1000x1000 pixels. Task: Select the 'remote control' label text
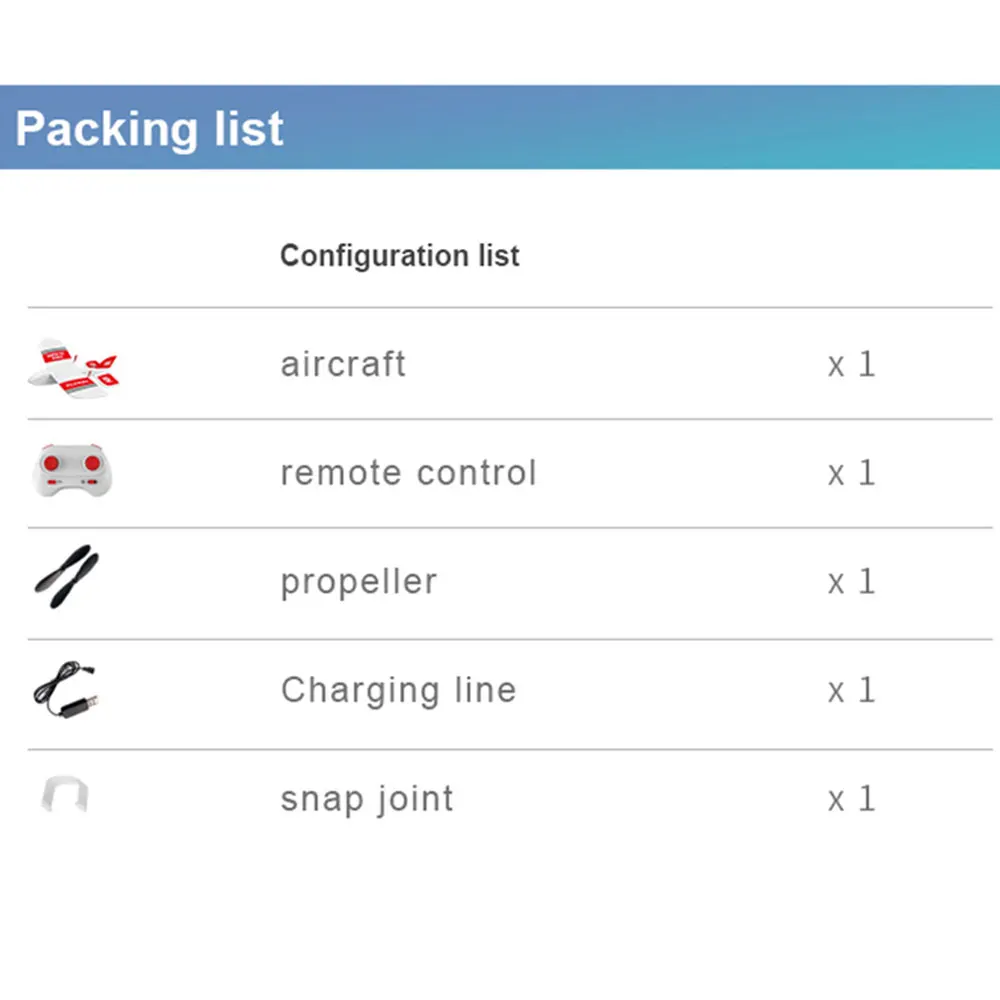click(x=409, y=473)
